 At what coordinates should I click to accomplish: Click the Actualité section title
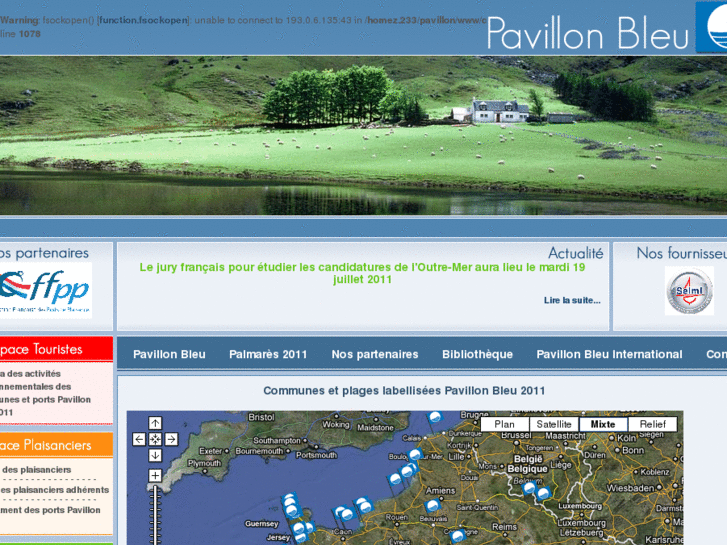click(575, 253)
